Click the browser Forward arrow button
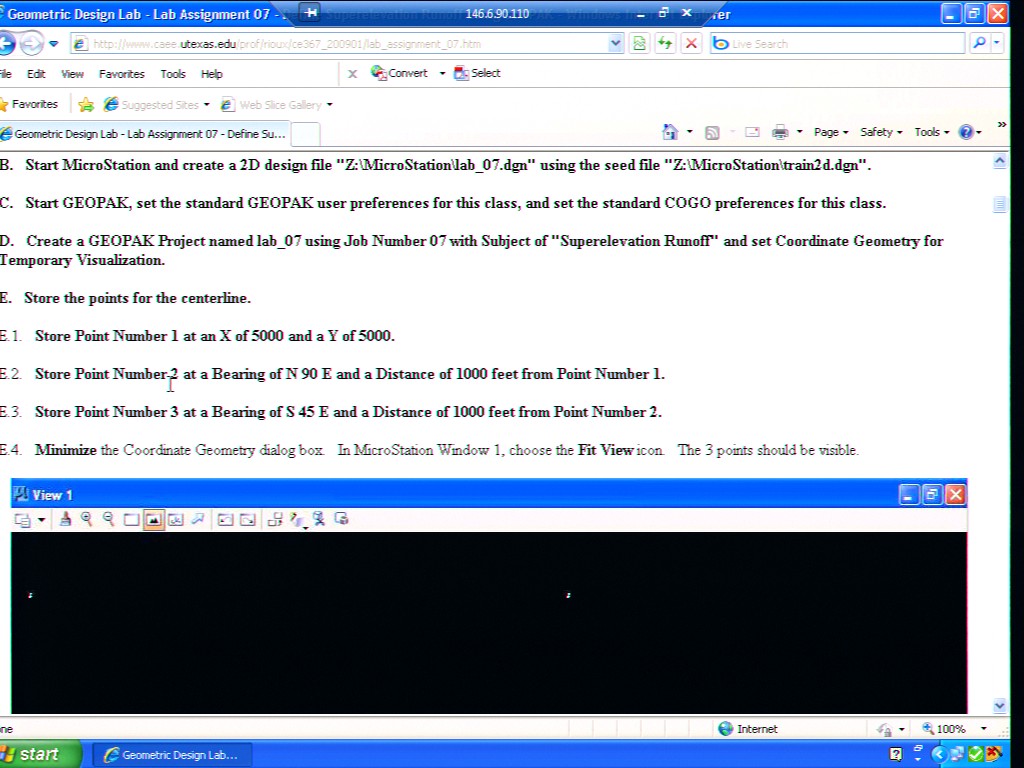Screen dimensions: 1024x768 pos(31,44)
